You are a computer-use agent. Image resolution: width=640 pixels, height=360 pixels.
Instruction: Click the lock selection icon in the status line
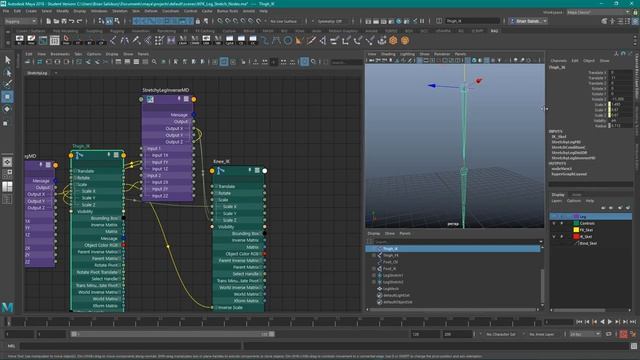[198, 21]
